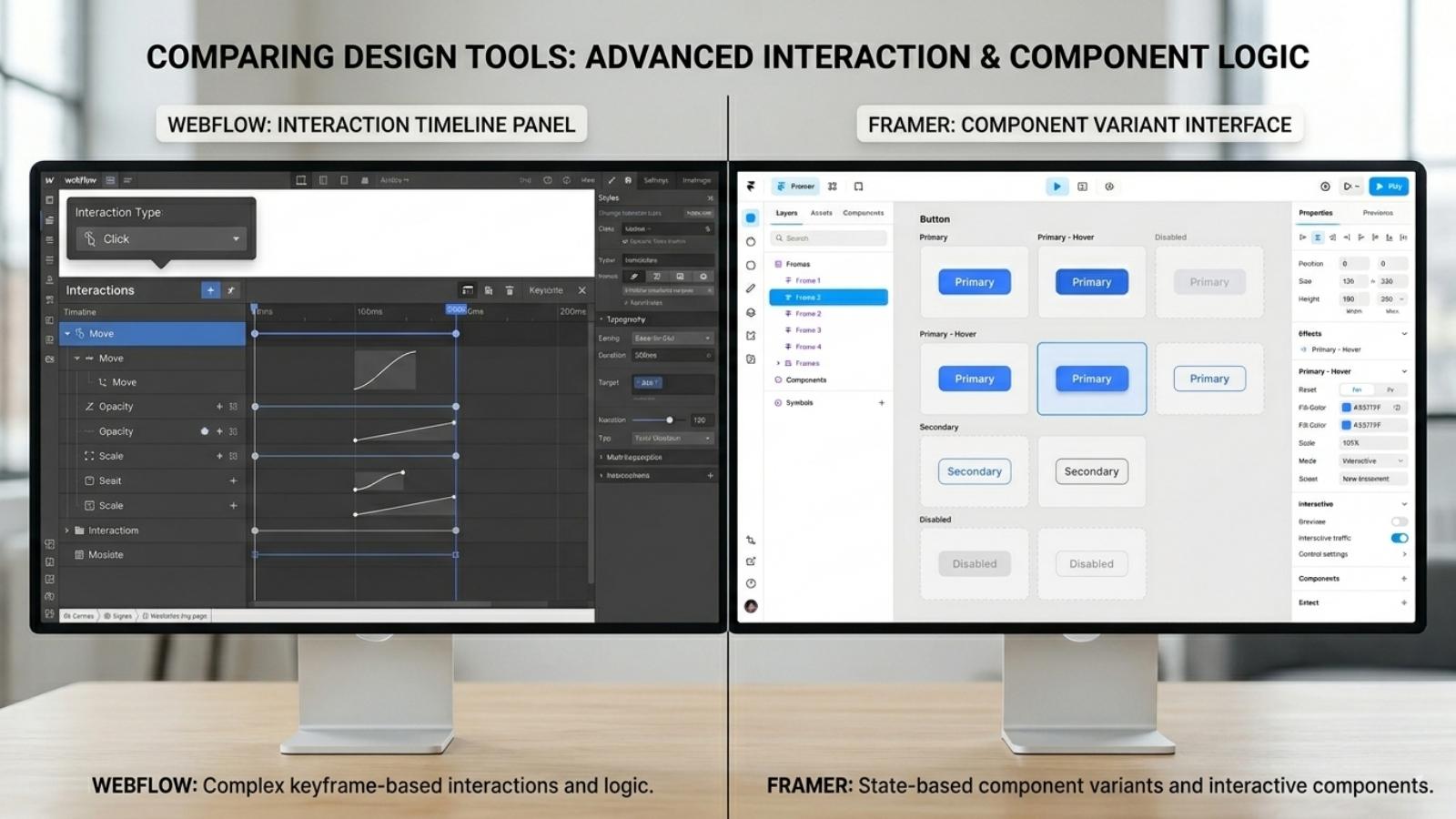Select the Mosiate row in timeline list

(153, 555)
